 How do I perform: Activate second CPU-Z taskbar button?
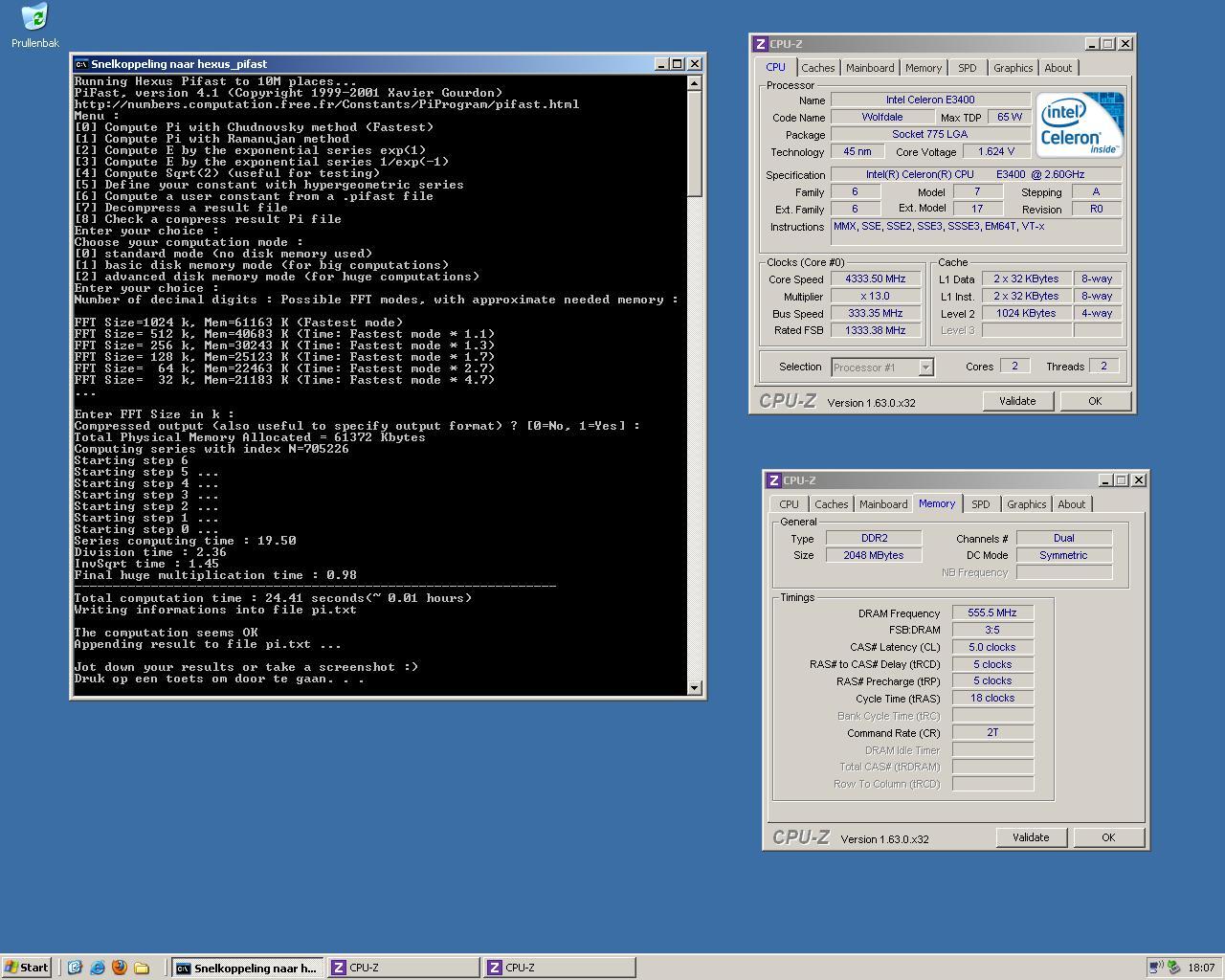point(559,968)
